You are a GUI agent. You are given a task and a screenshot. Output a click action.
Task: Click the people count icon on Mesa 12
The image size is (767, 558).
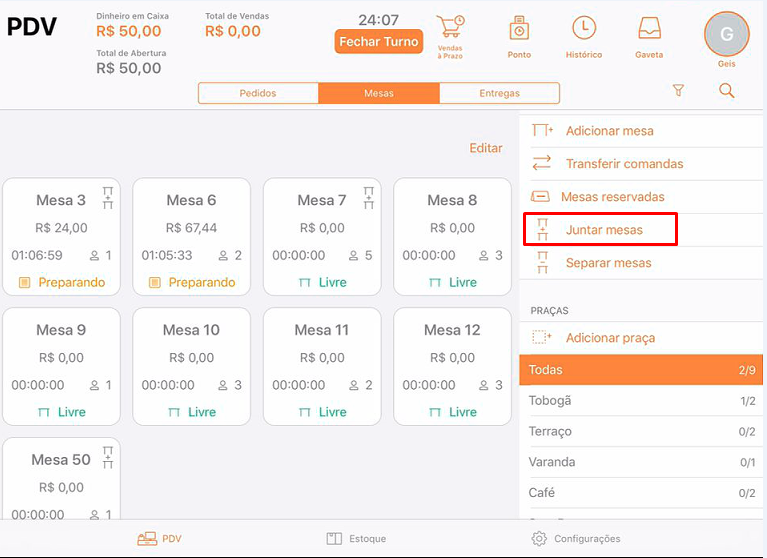click(x=484, y=385)
